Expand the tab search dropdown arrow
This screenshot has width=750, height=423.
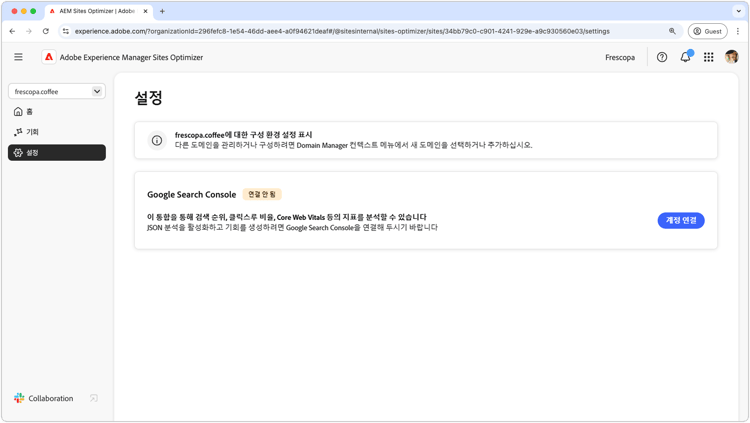tap(739, 11)
